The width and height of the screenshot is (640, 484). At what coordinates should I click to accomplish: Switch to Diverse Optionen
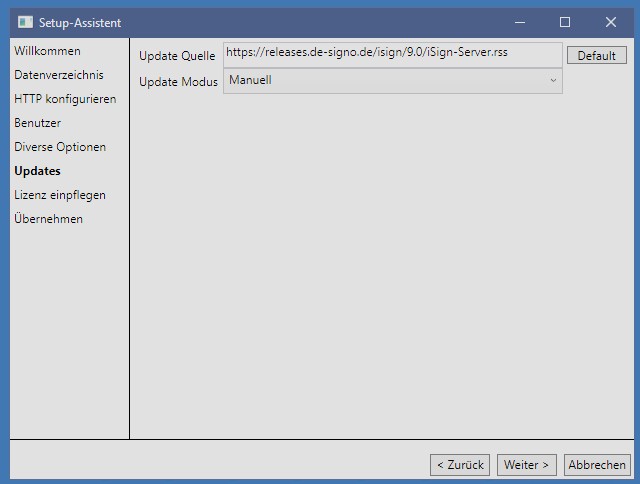coord(60,147)
